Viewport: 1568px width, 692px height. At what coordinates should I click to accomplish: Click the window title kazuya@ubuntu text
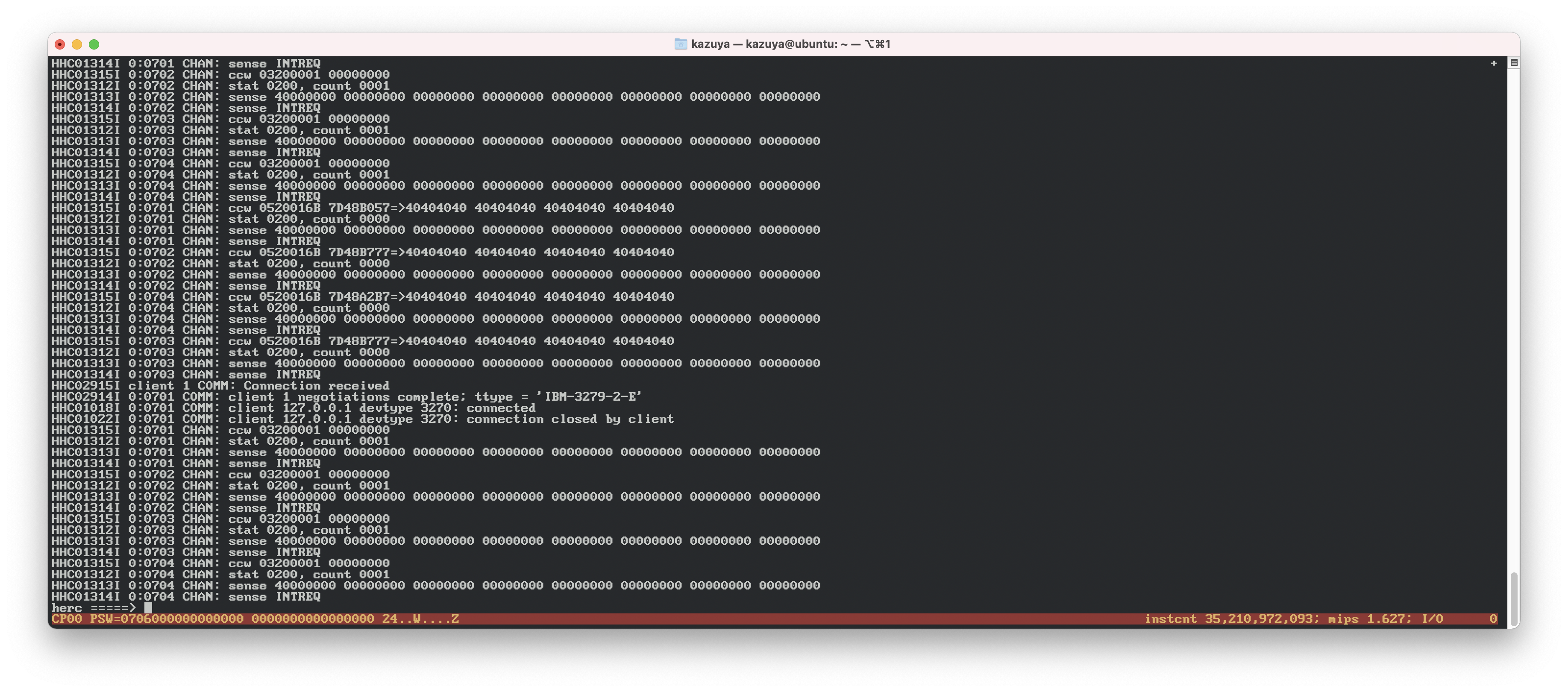(791, 44)
